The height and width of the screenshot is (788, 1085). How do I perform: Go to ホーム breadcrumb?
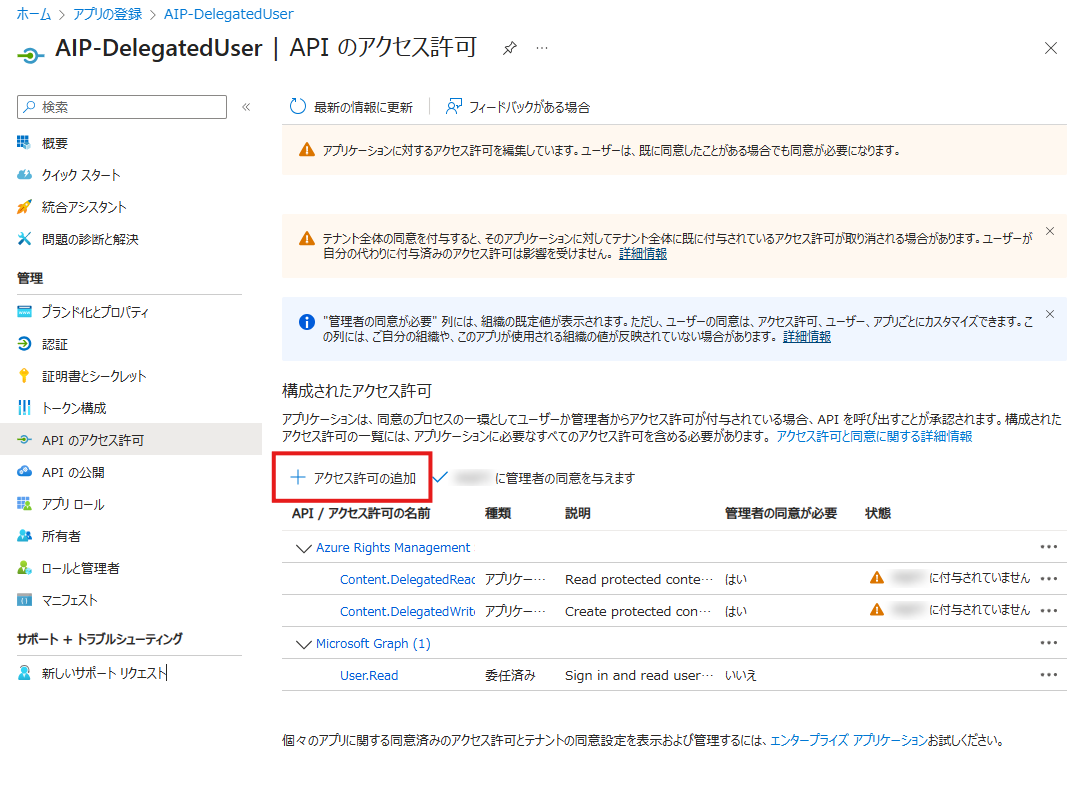tap(34, 14)
